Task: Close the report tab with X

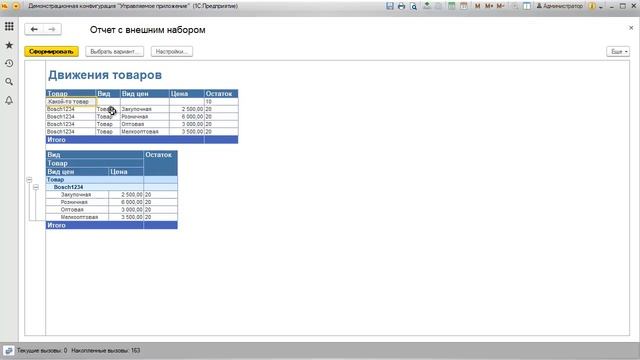Action: click(x=631, y=28)
